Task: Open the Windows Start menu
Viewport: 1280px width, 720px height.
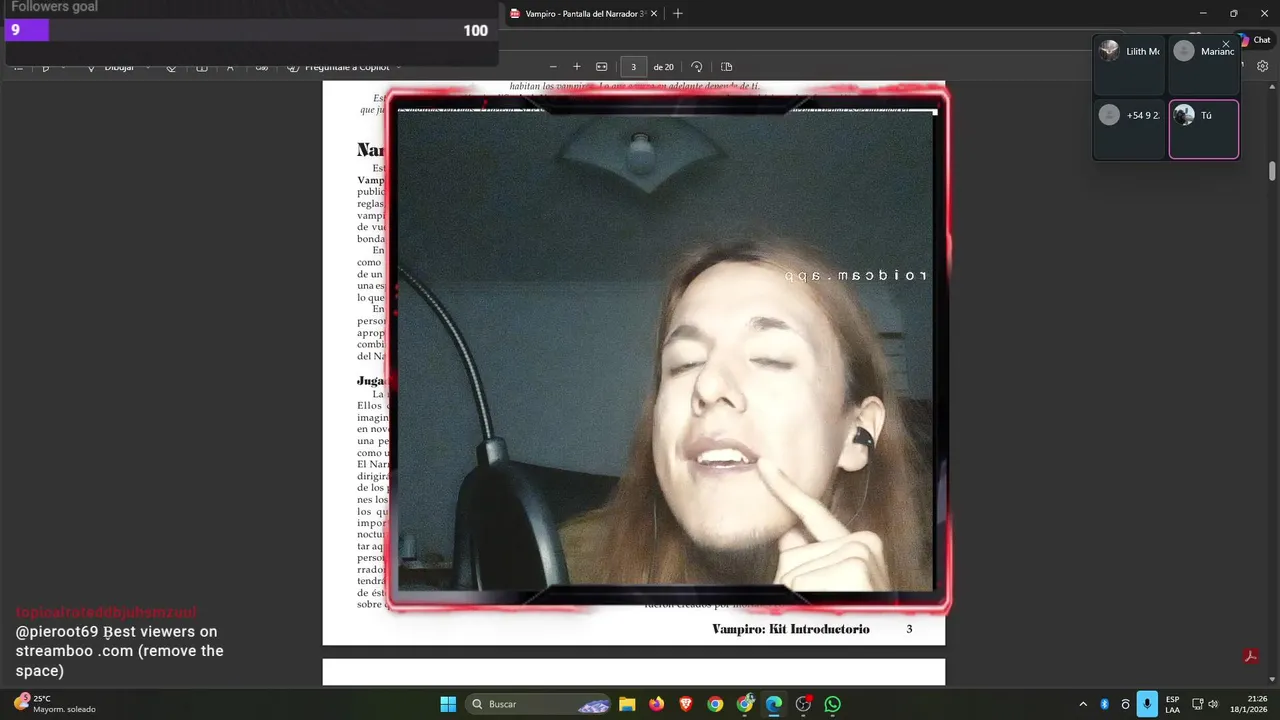Action: tap(448, 704)
